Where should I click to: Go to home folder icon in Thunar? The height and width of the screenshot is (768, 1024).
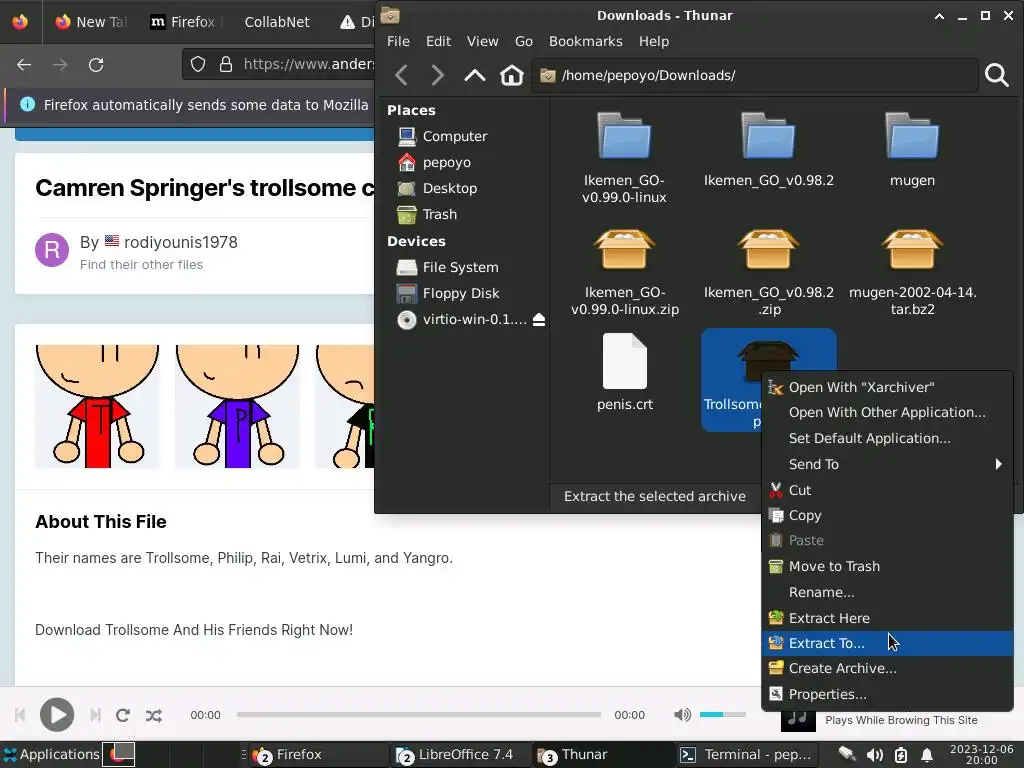[x=511, y=75]
